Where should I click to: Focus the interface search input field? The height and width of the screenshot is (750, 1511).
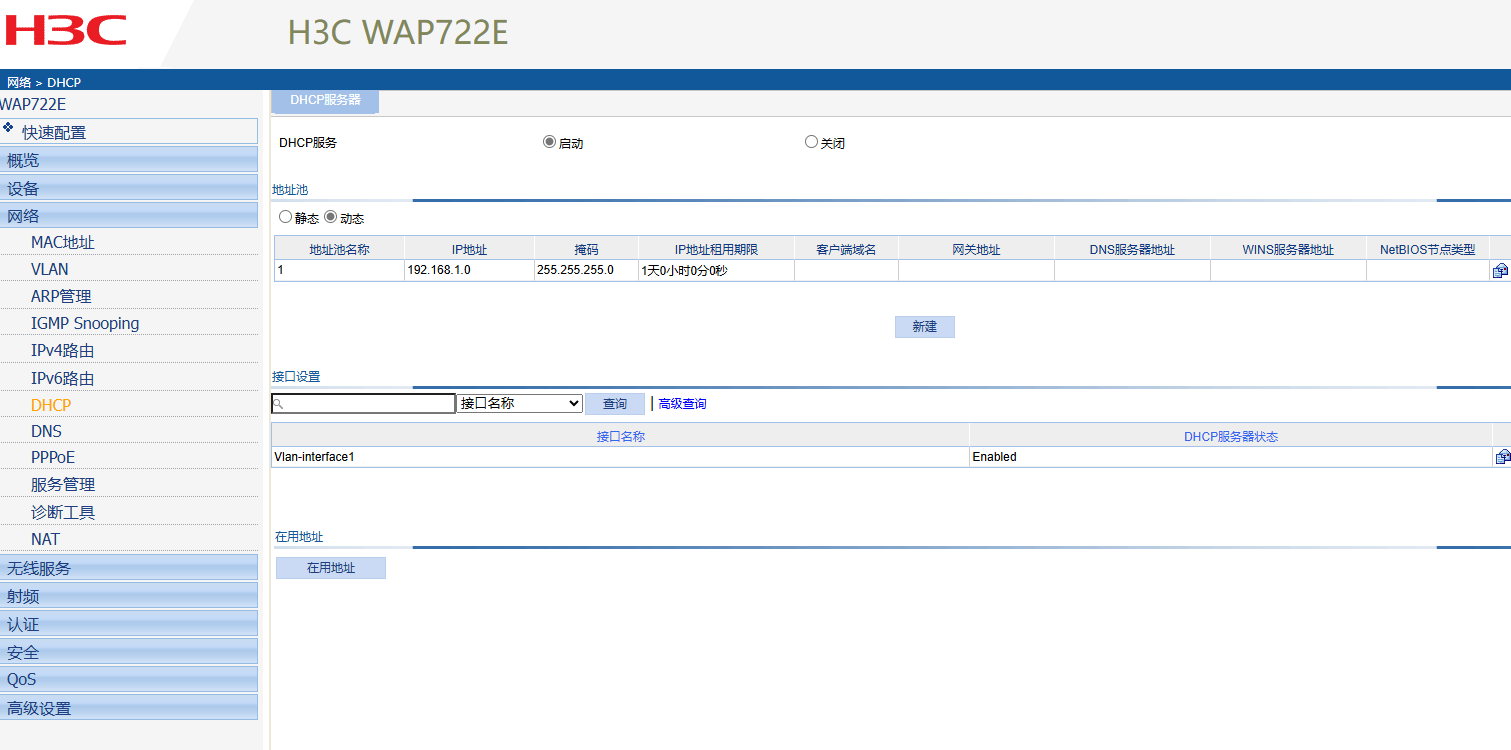tap(364, 403)
